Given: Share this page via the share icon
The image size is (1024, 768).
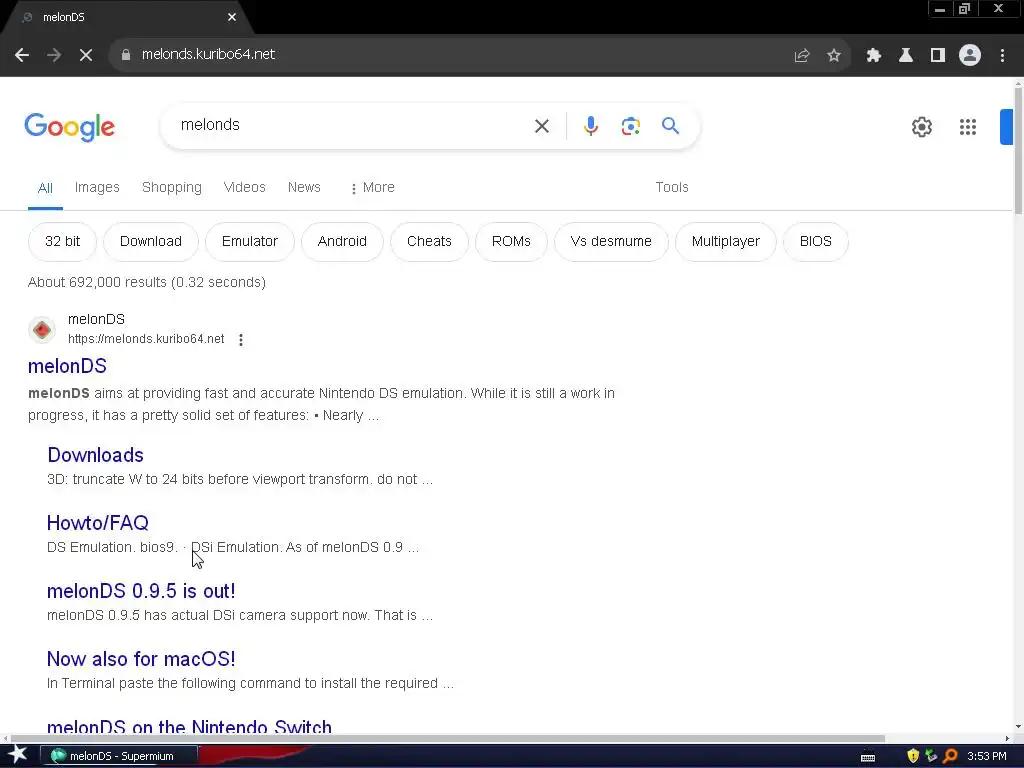Looking at the screenshot, I should click(x=802, y=56).
